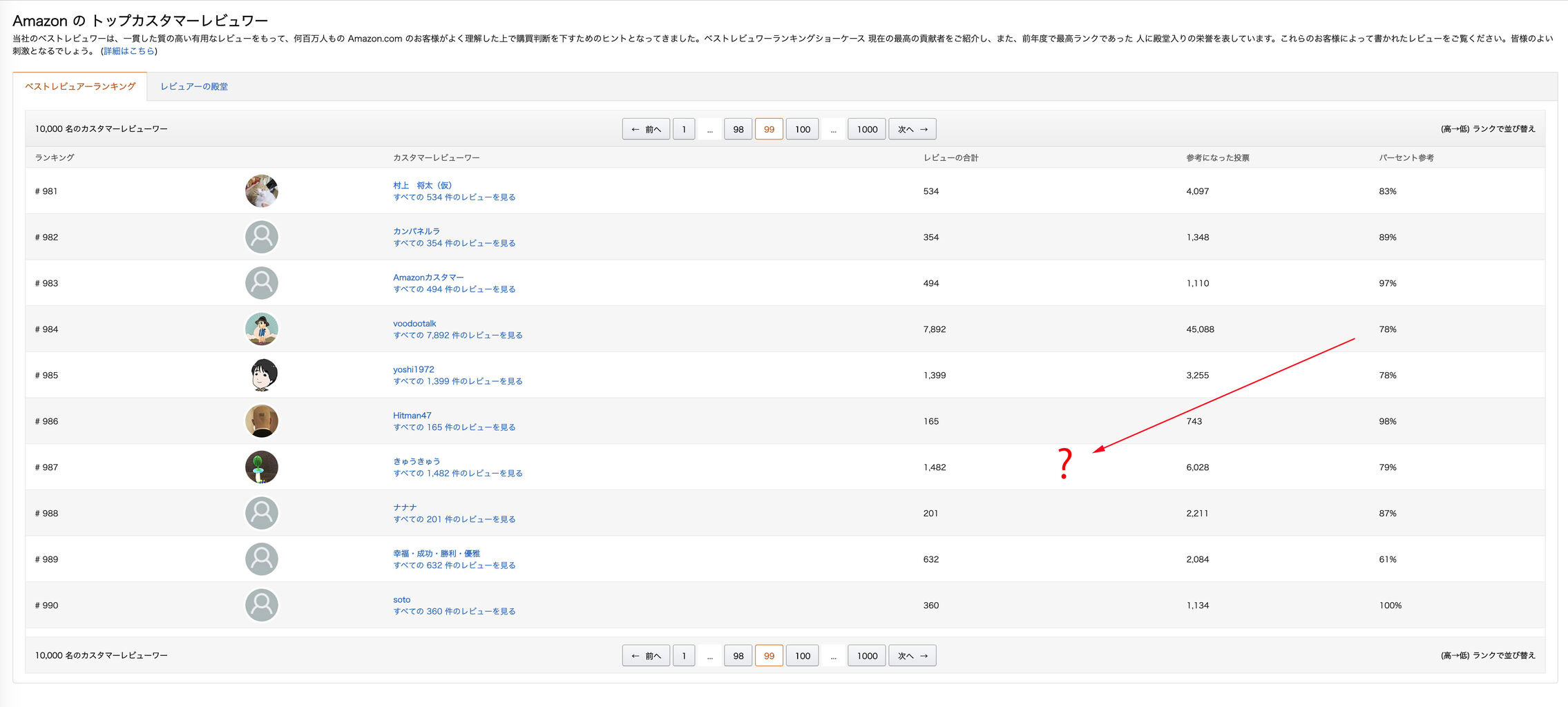Viewport: 1568px width, 707px height.
Task: Open profile picture of 村上 将太 (仮)
Action: pos(262,191)
